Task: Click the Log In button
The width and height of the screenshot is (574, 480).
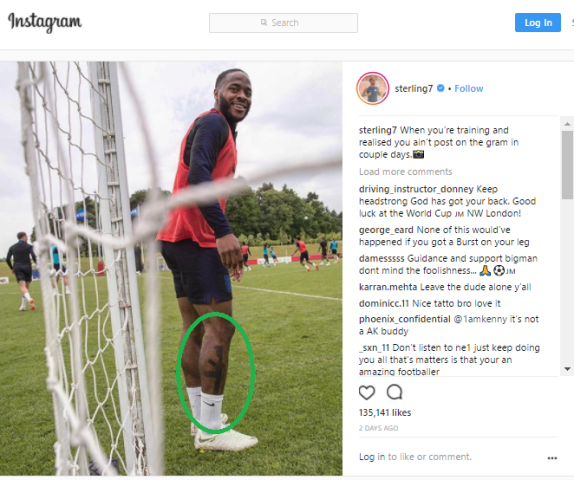Action: click(x=538, y=23)
